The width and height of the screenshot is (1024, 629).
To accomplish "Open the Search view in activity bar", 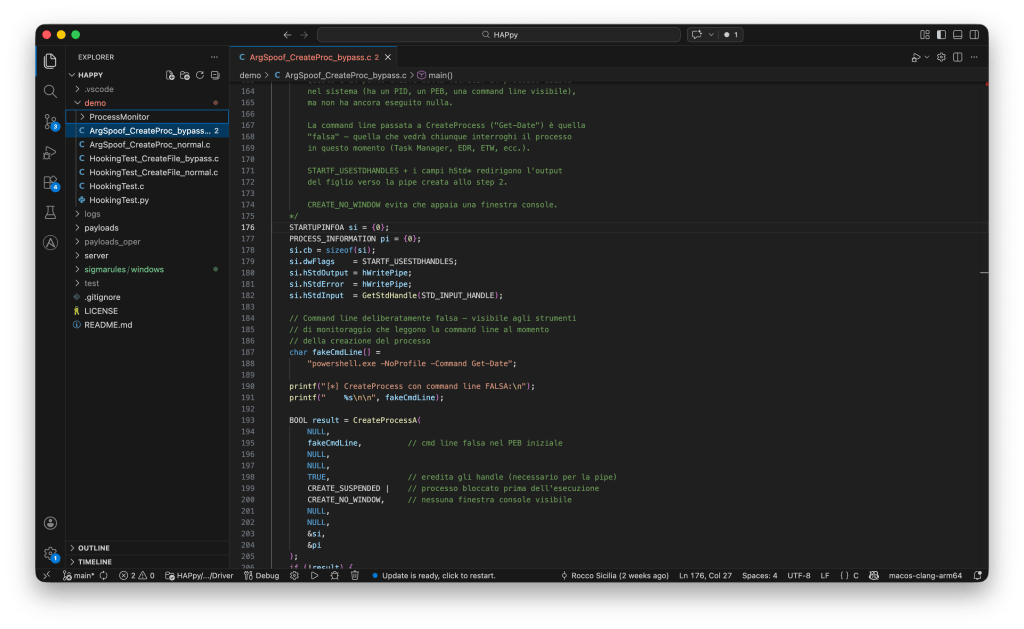I will [50, 91].
